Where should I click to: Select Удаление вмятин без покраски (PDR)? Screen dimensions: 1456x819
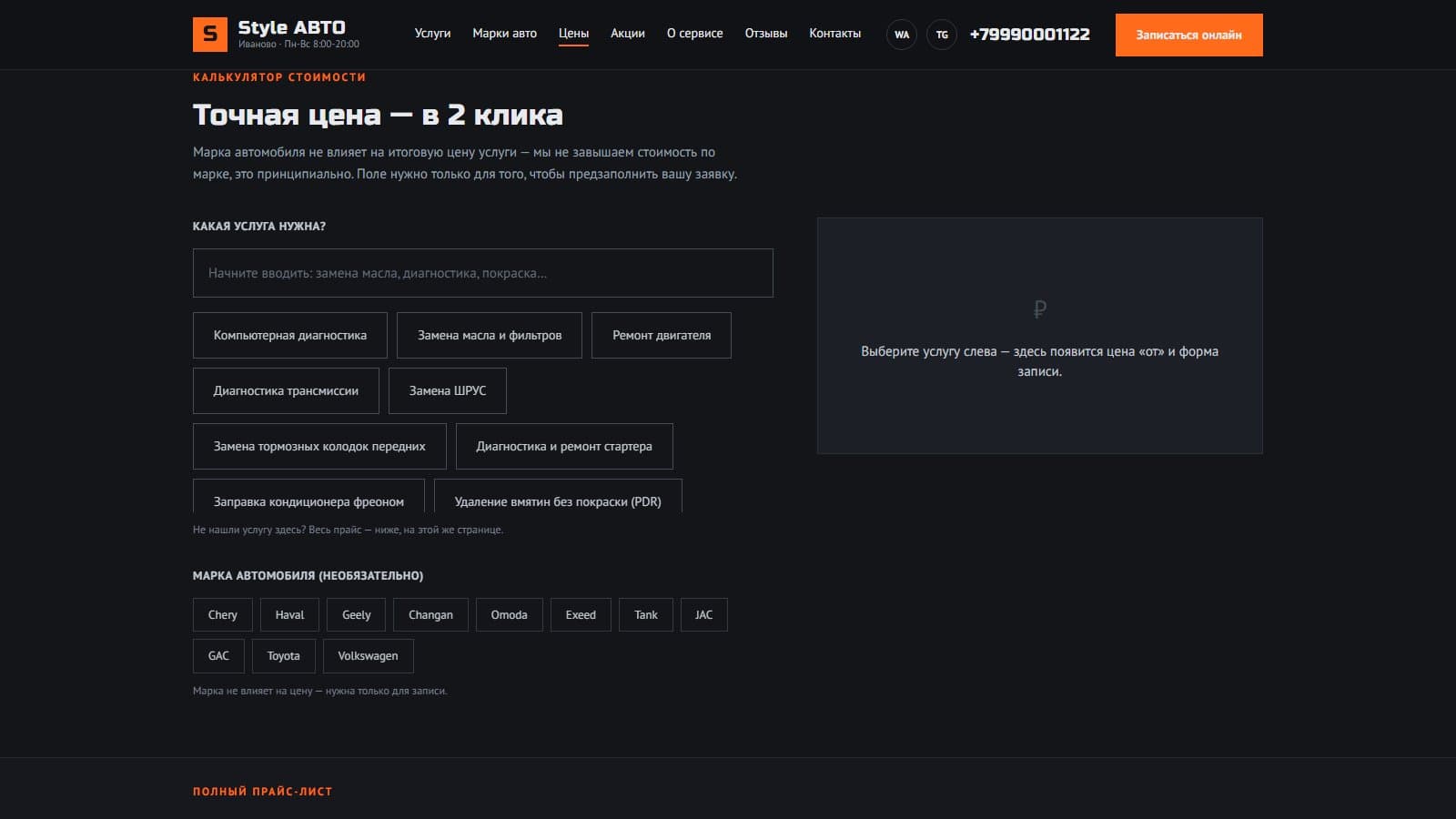[558, 497]
